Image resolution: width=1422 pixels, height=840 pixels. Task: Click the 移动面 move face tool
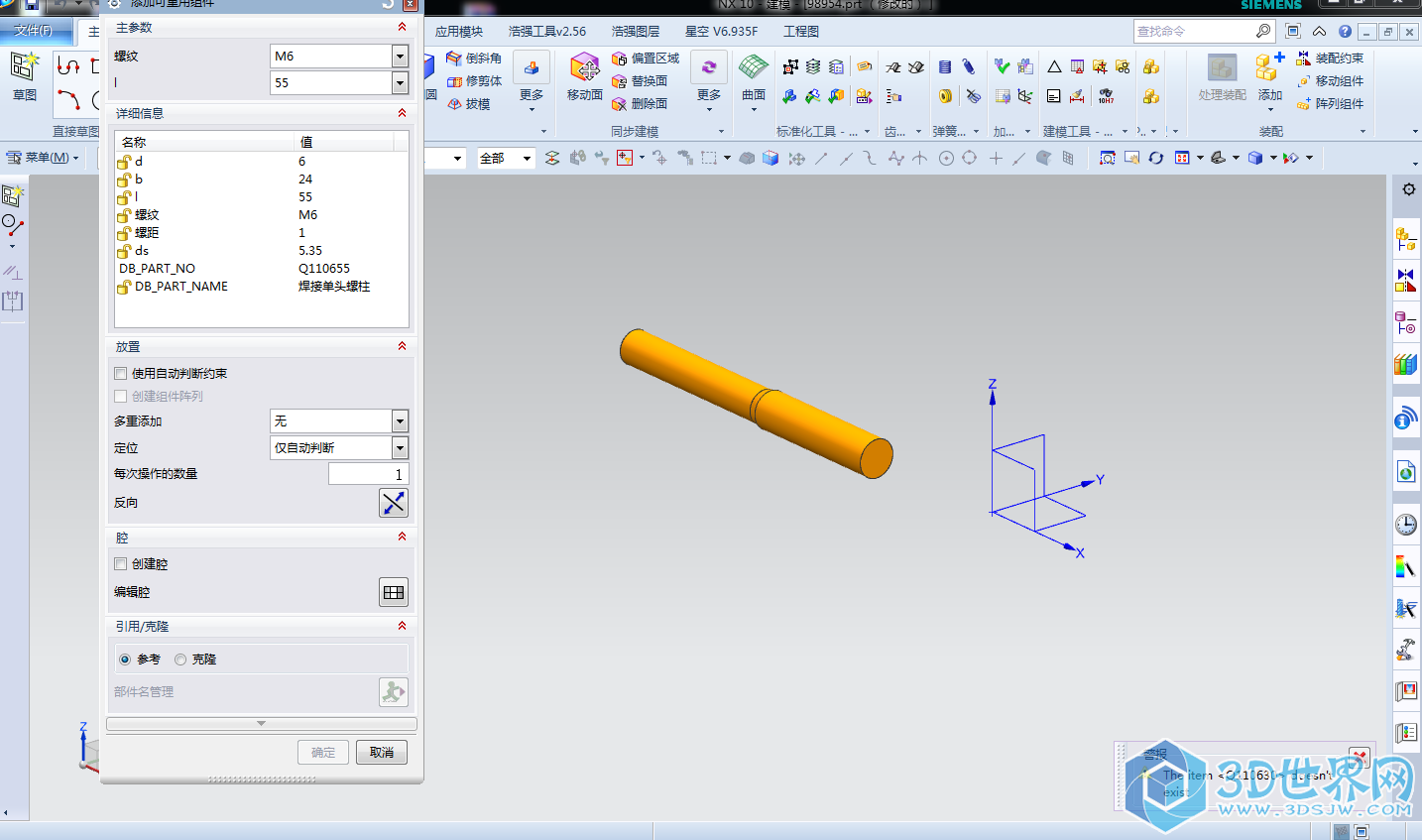point(585,77)
